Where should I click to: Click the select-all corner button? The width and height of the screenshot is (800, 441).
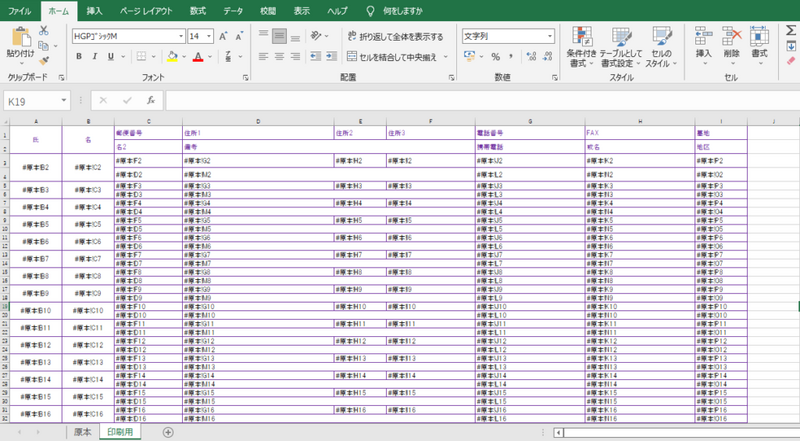[x=5, y=121]
